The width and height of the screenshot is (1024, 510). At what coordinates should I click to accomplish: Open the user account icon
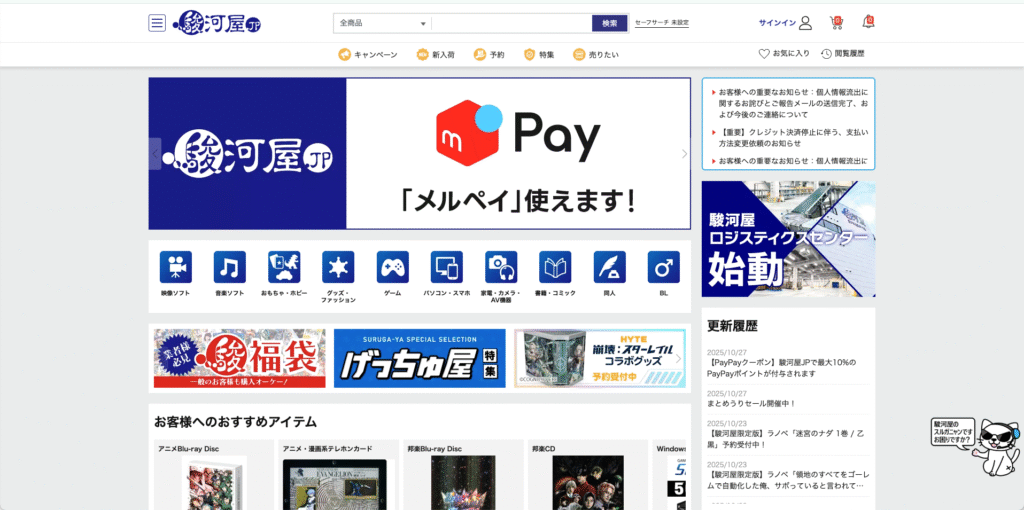click(x=805, y=23)
